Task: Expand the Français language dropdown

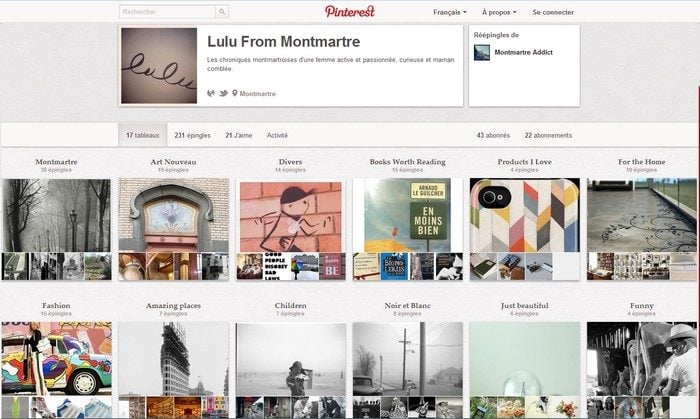Action: tap(450, 12)
